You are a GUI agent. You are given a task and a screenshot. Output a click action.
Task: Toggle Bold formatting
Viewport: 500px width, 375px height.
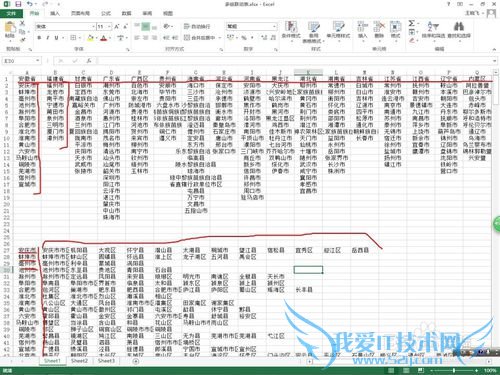pyautogui.click(x=39, y=38)
